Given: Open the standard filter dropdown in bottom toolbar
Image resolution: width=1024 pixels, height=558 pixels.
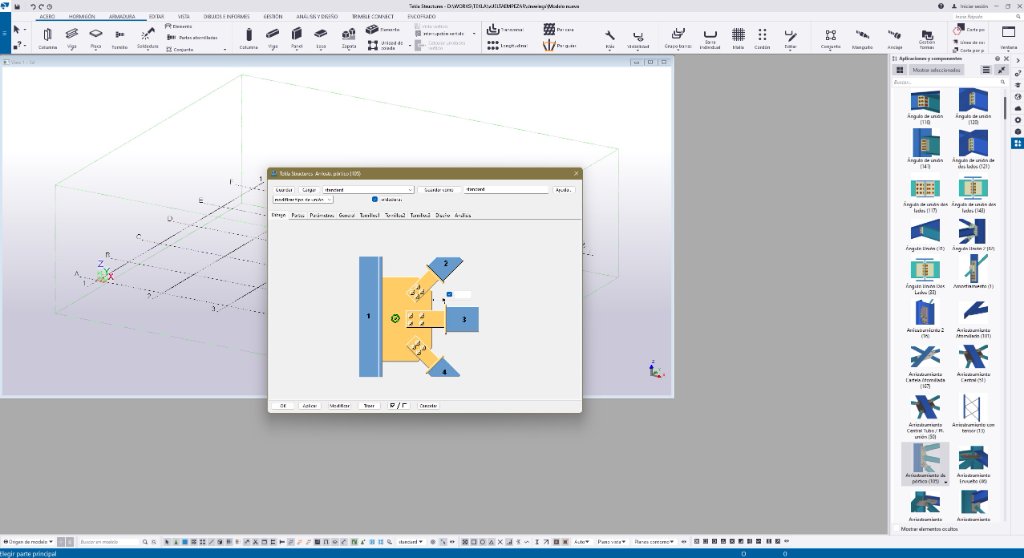Looking at the screenshot, I should click(x=411, y=542).
